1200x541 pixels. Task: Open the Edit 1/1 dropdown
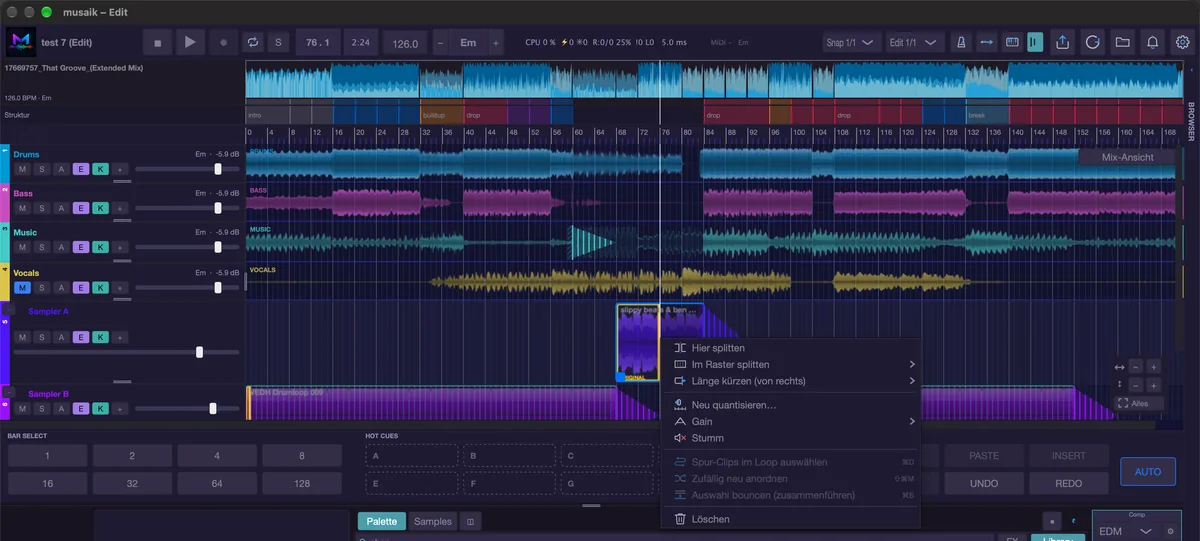point(916,43)
